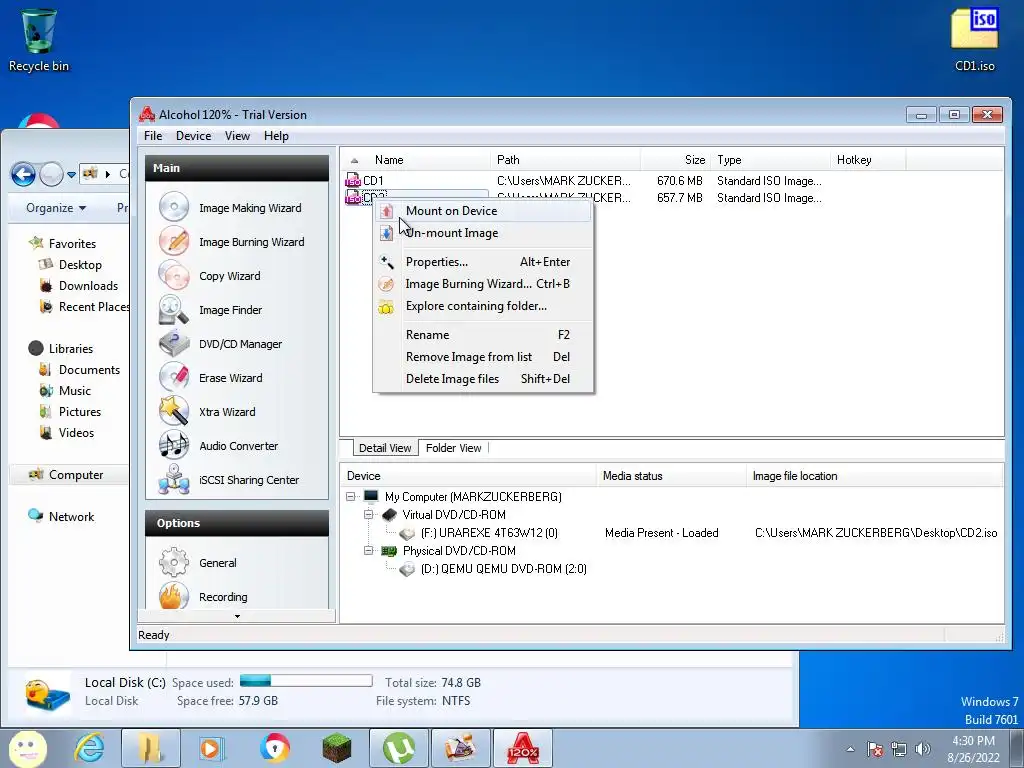Screen dimensions: 1024x768
Task: Start the Erase Wizard
Action: click(210, 377)
